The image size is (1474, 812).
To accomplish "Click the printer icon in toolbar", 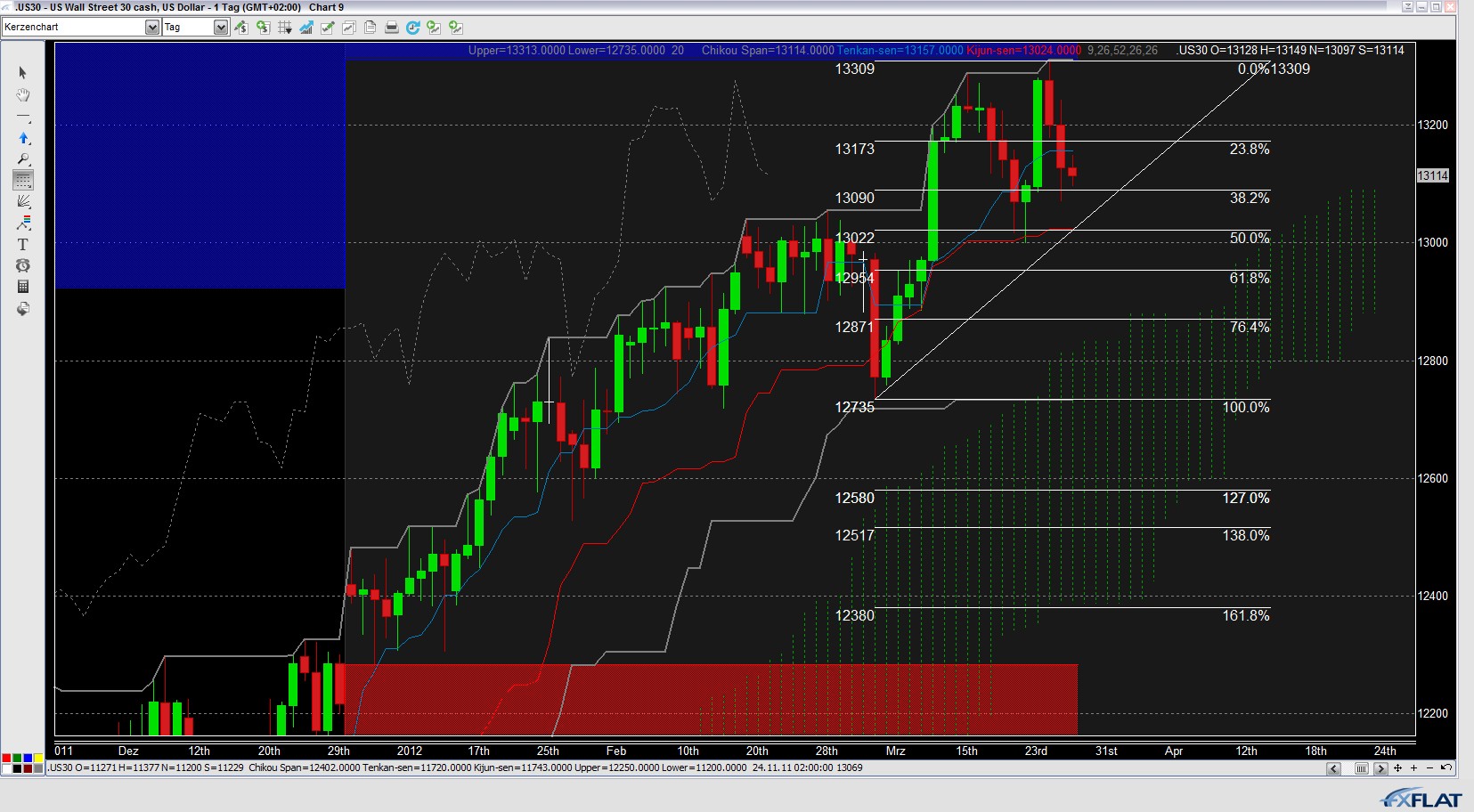I will tap(391, 28).
